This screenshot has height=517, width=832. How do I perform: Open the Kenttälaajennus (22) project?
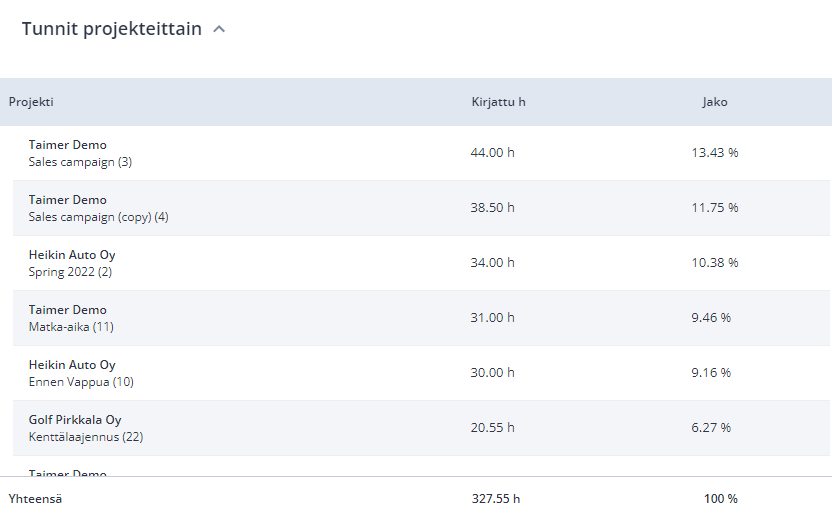tap(86, 437)
